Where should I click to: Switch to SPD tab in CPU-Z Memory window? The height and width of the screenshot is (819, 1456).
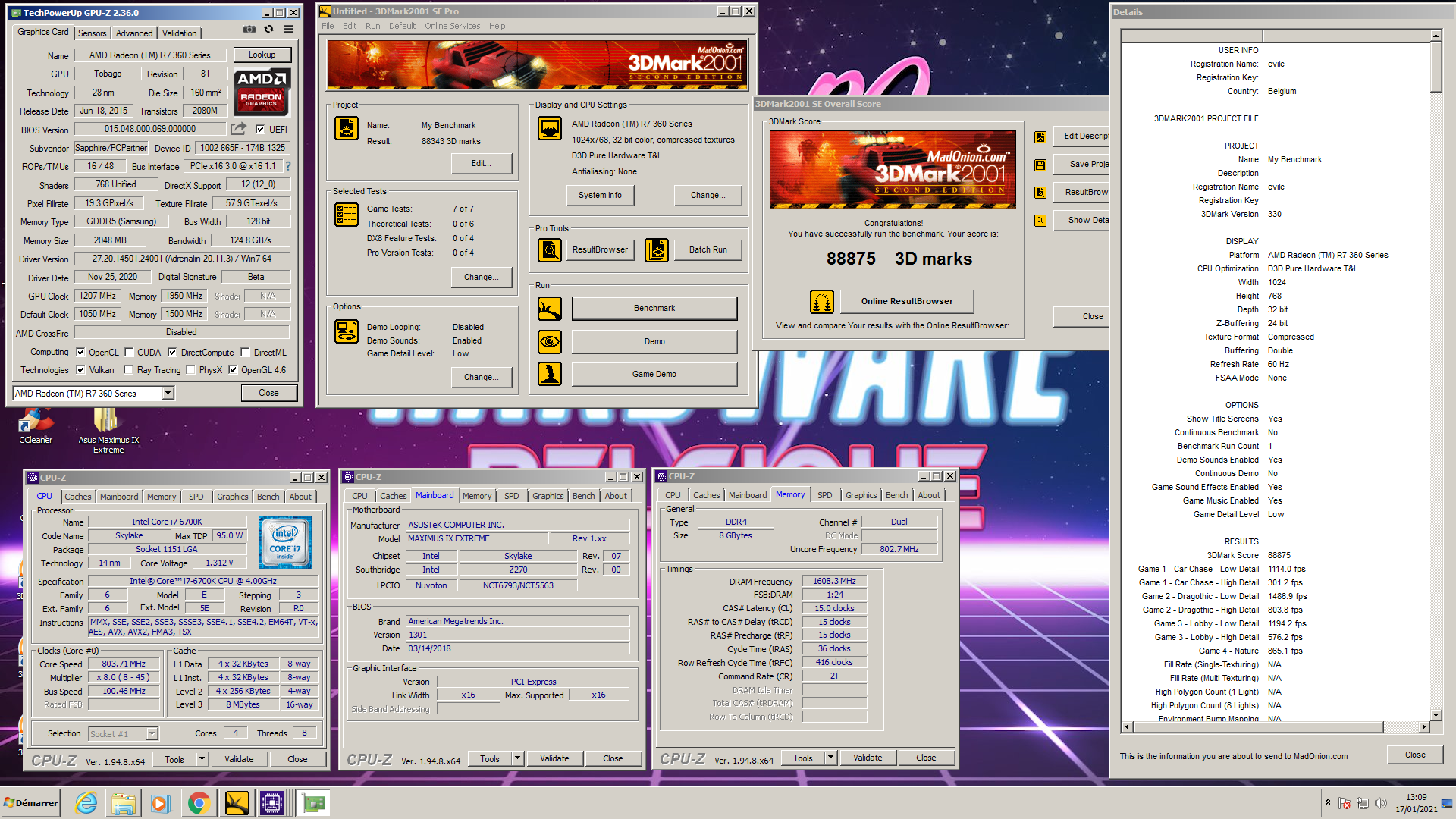pos(824,495)
